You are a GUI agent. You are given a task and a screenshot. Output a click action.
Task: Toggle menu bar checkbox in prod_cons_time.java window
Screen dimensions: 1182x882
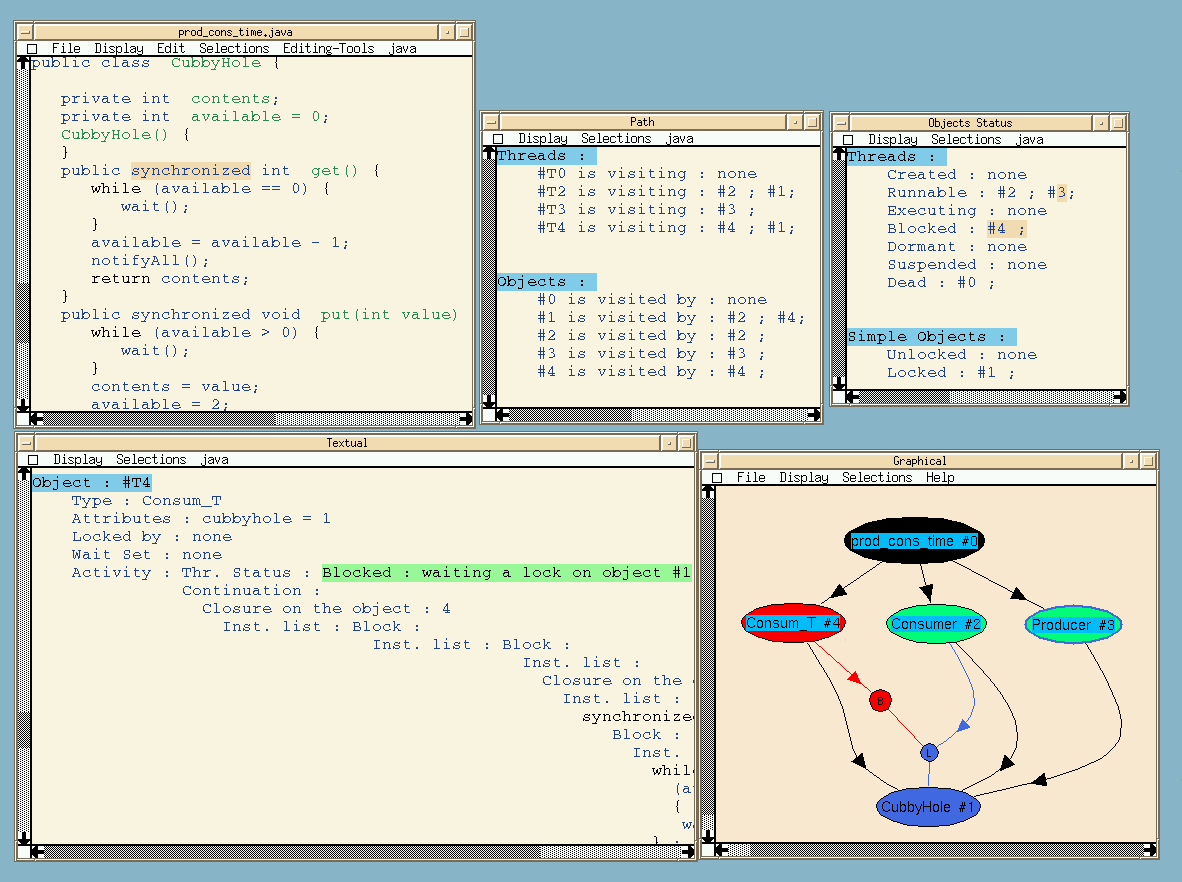(x=32, y=49)
